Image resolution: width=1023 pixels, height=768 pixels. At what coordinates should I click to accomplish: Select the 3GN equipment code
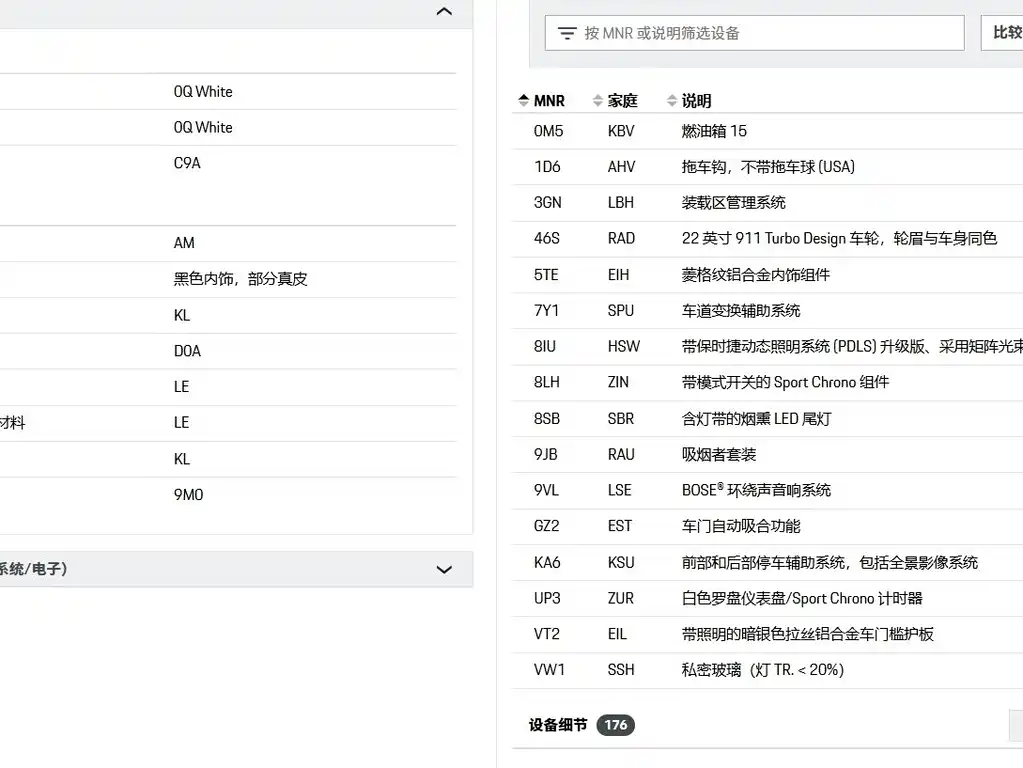tap(547, 203)
